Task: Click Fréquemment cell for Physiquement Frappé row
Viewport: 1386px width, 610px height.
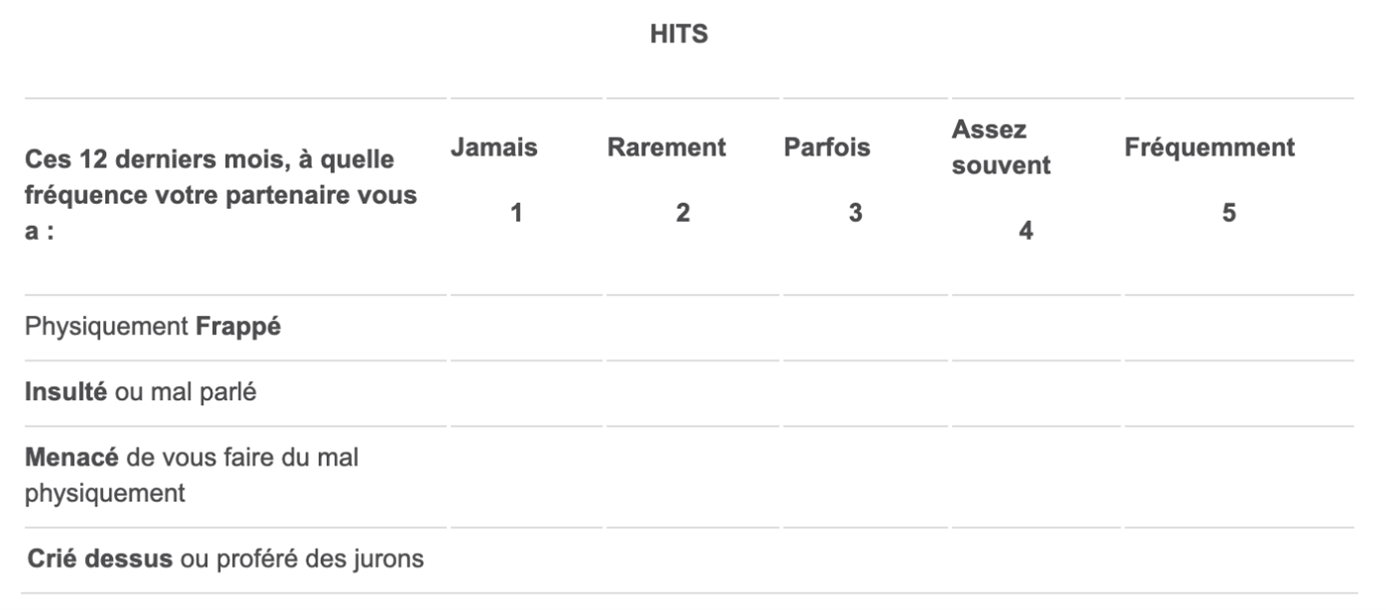Action: click(1238, 327)
